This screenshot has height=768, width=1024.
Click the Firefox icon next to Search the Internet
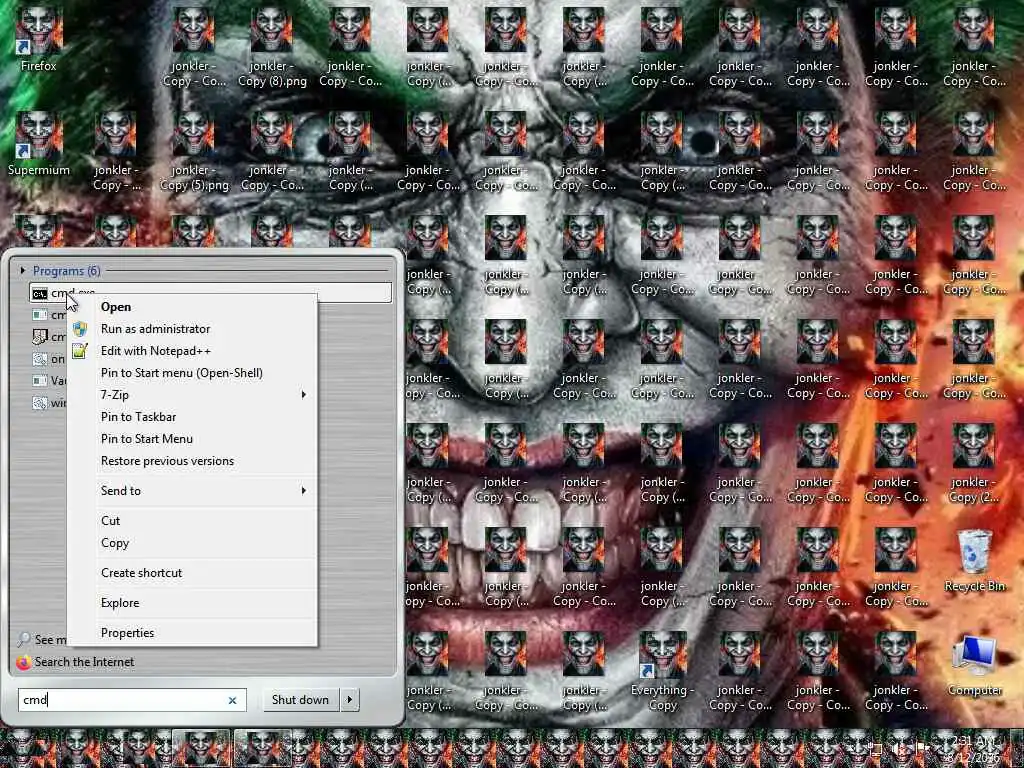pos(24,662)
